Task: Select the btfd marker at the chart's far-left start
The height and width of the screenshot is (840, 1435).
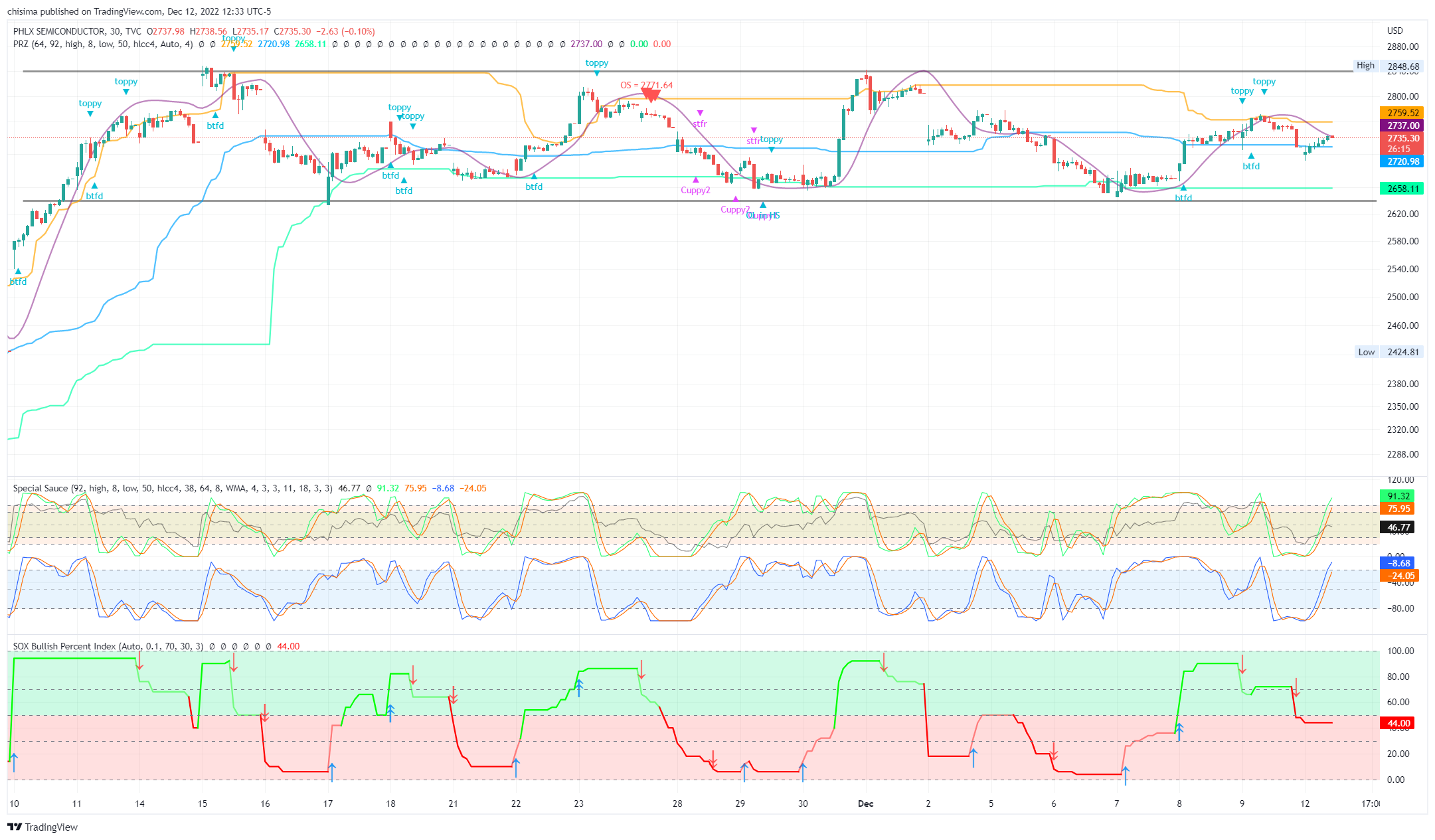Action: pos(18,272)
